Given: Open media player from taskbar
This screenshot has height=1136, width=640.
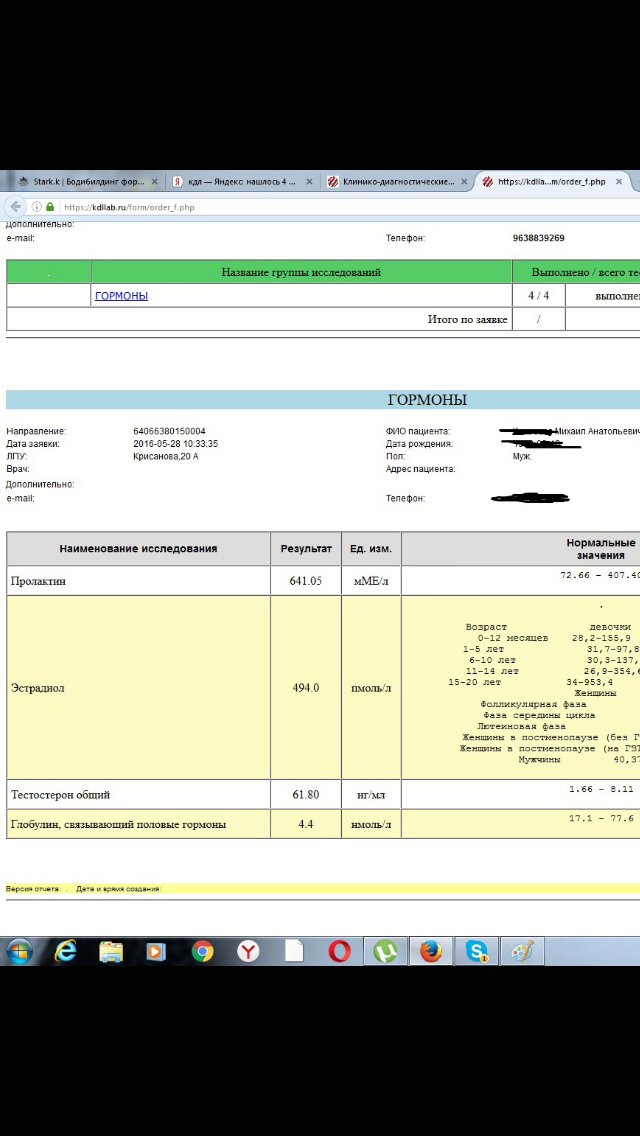Looking at the screenshot, I should click(x=156, y=951).
